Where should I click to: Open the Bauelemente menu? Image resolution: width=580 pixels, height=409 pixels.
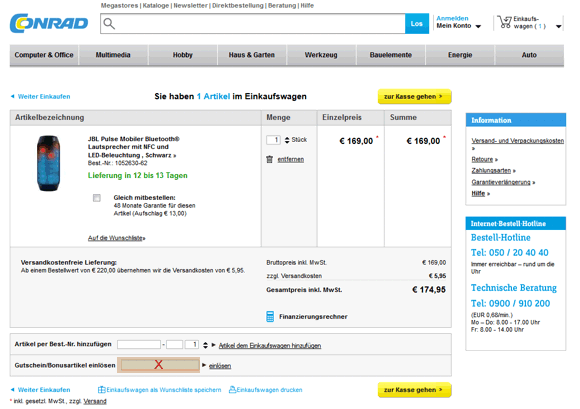(x=391, y=55)
